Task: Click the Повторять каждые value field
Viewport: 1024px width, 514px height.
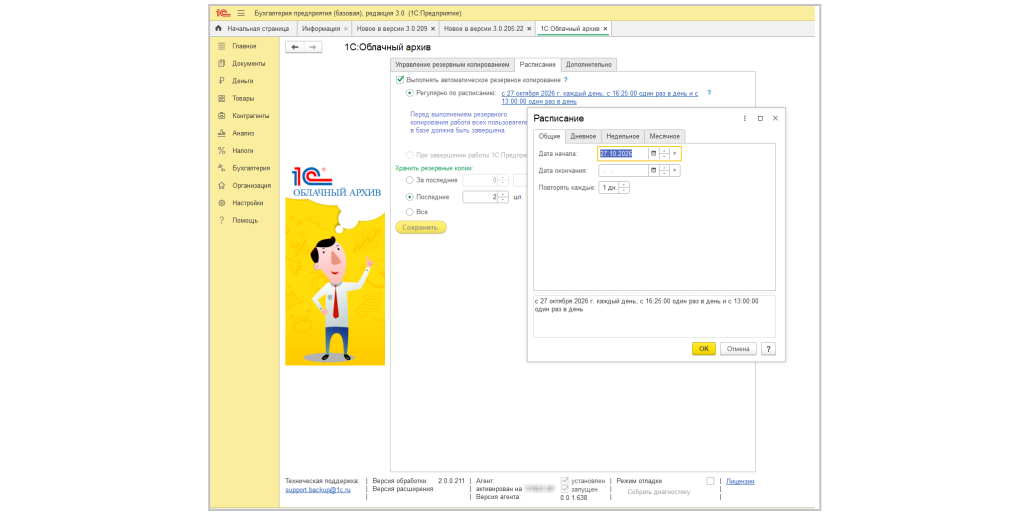Action: [609, 187]
